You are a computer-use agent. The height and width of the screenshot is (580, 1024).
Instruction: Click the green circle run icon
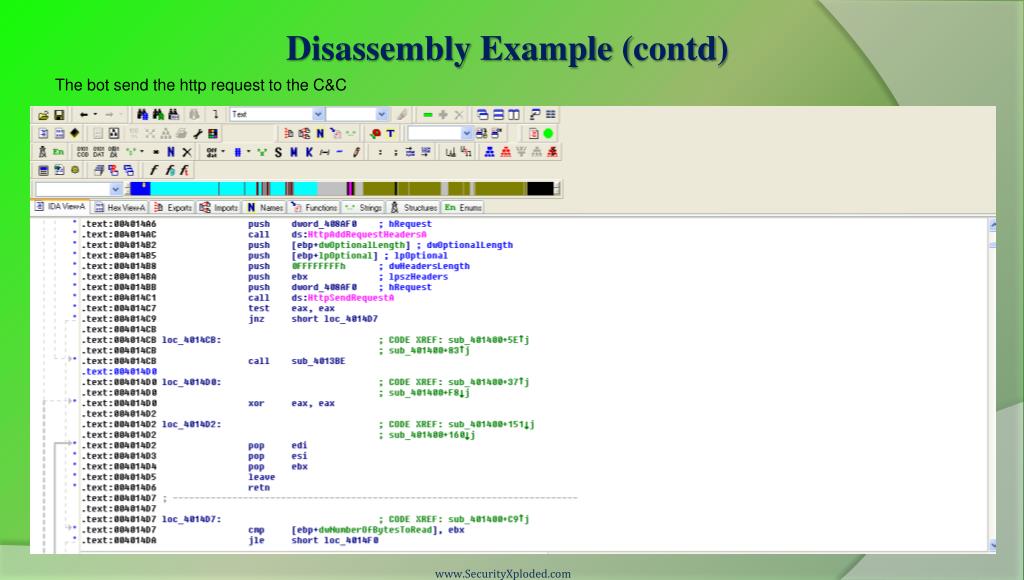coord(548,133)
